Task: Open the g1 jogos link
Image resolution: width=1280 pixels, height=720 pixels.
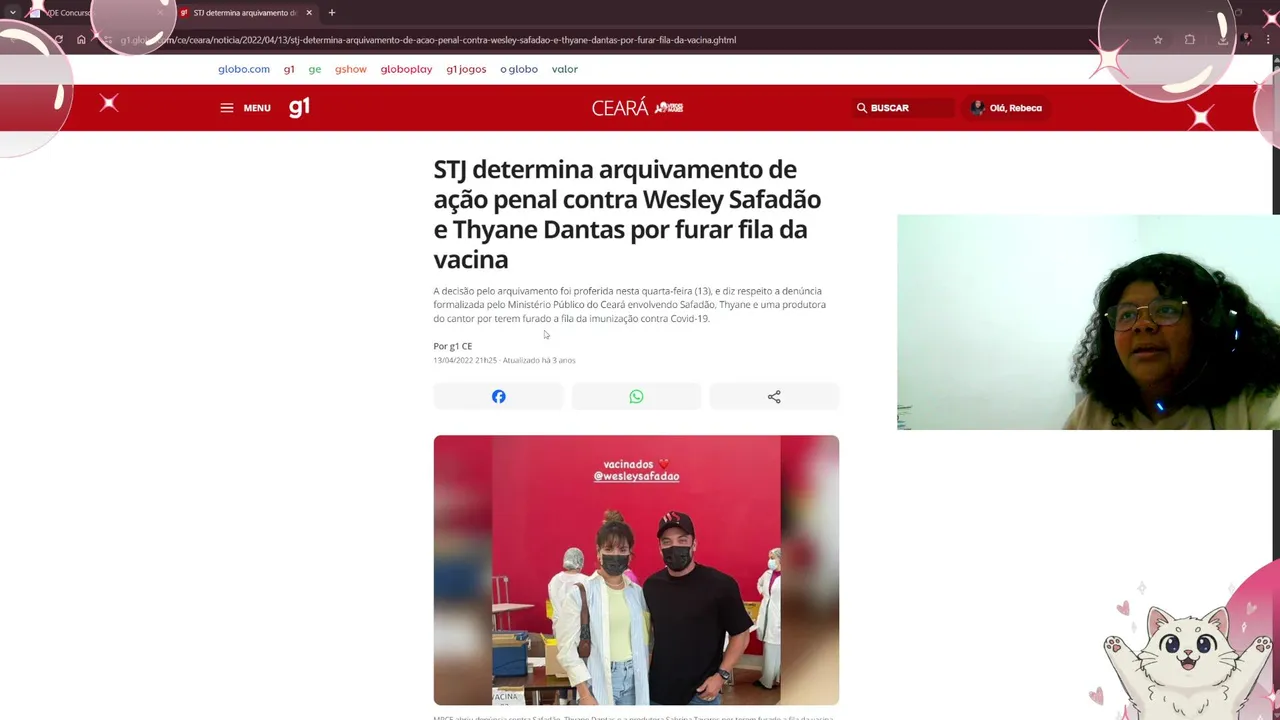Action: 466,69
